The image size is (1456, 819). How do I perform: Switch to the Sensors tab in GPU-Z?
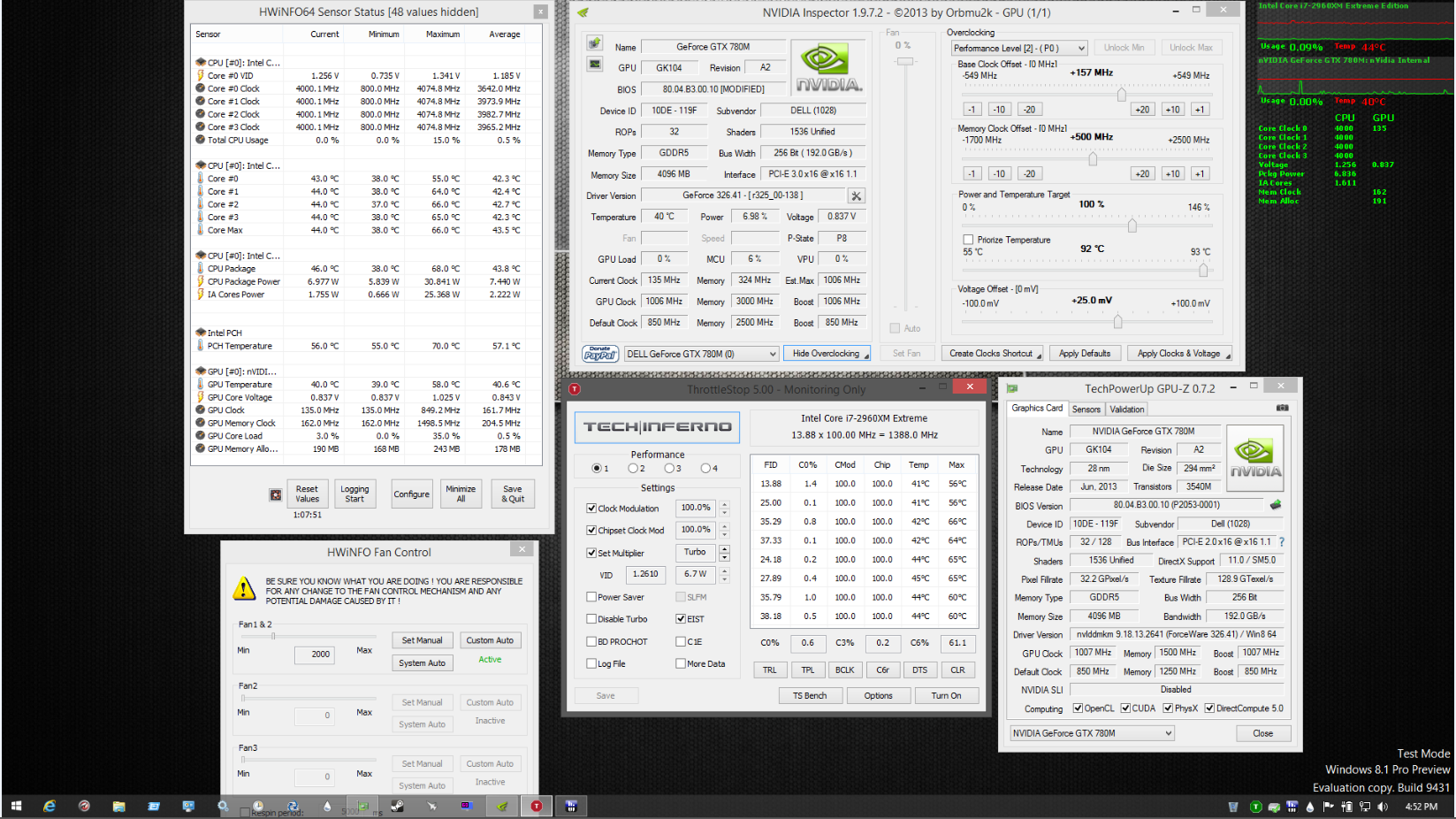[x=1086, y=409]
